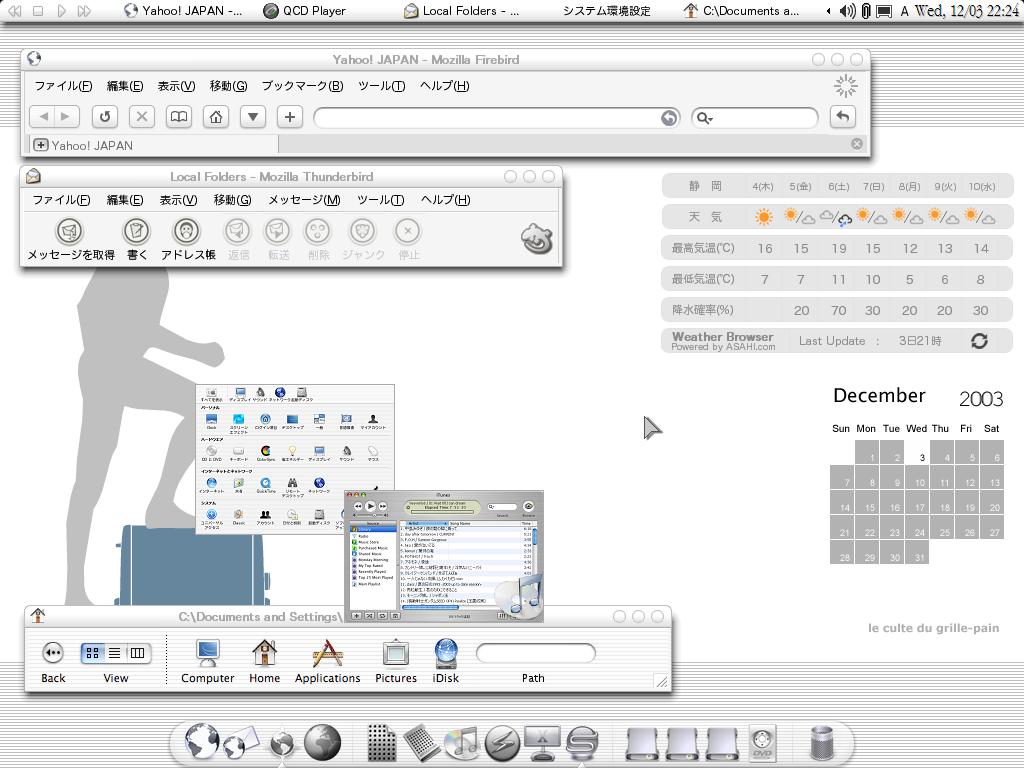
Task: Switch file browser to icon view
Action: [92, 652]
